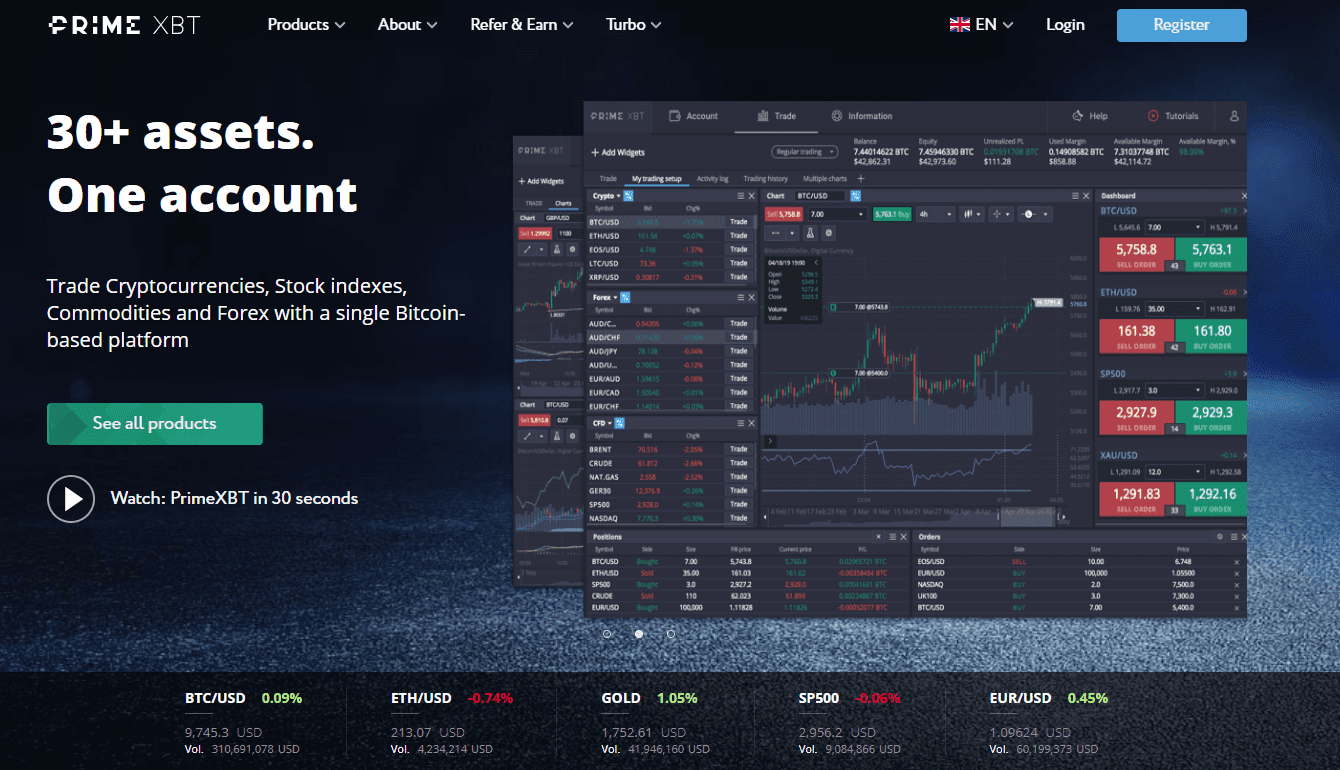Click the link icon beside CFD widget title

click(x=619, y=423)
